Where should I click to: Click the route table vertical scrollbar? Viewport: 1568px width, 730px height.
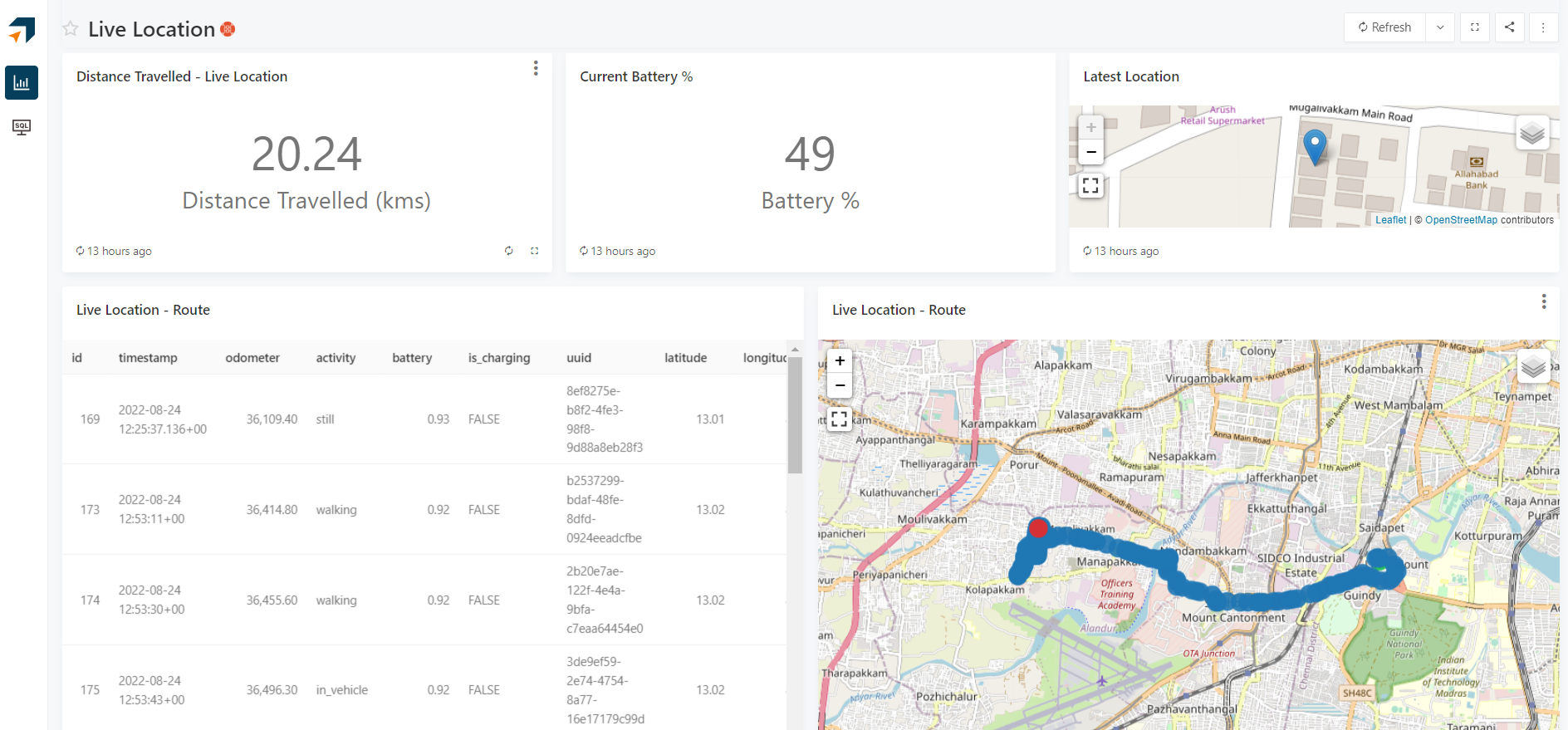tap(795, 415)
